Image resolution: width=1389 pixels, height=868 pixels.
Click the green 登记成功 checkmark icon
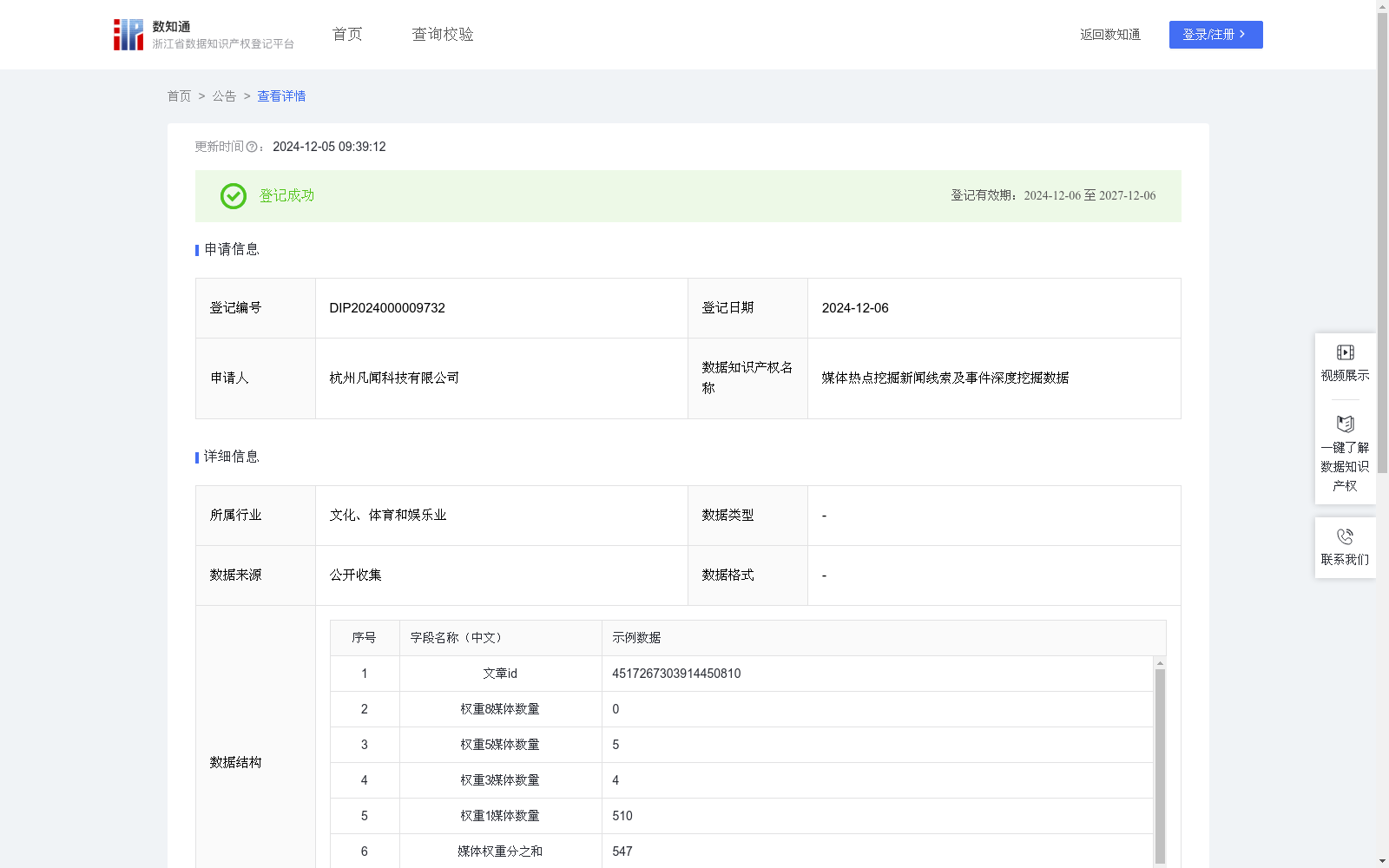(233, 196)
